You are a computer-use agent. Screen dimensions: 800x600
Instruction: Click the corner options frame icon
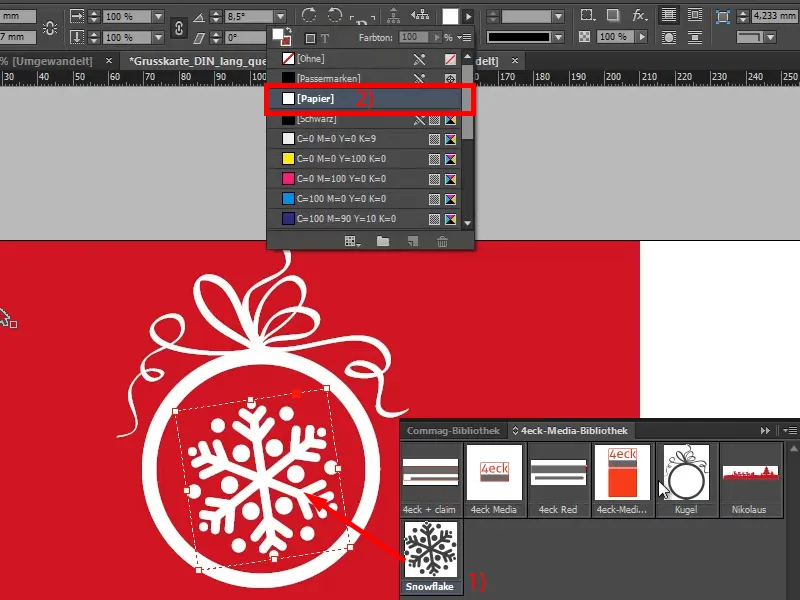tap(723, 17)
